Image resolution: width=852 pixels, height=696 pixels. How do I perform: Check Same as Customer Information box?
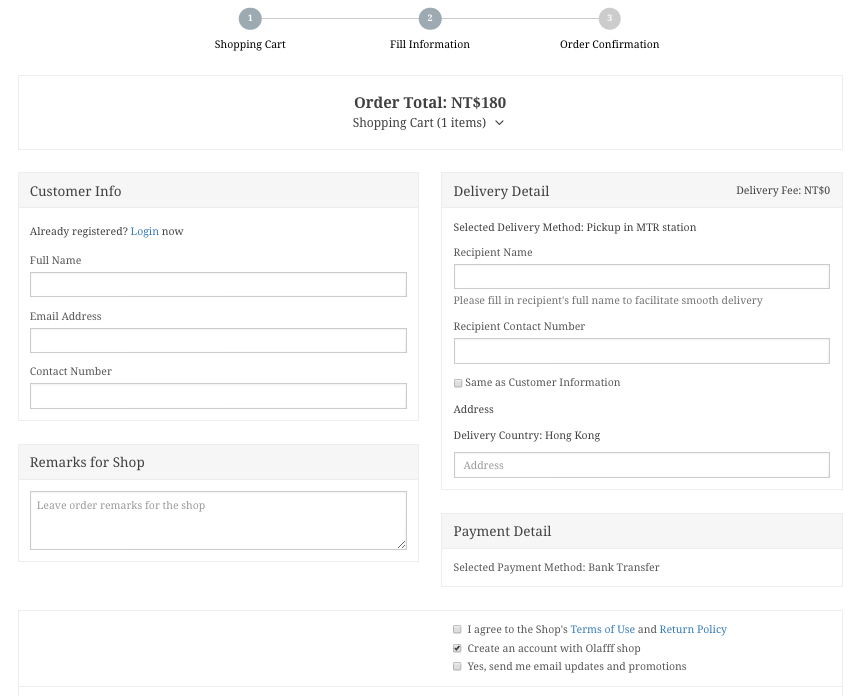click(458, 383)
